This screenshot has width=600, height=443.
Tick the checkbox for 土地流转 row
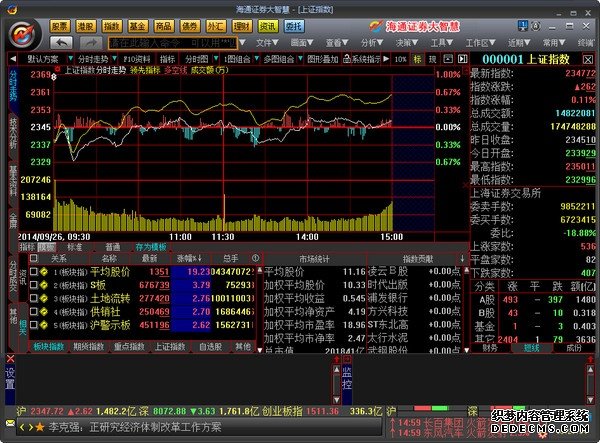click(x=34, y=298)
